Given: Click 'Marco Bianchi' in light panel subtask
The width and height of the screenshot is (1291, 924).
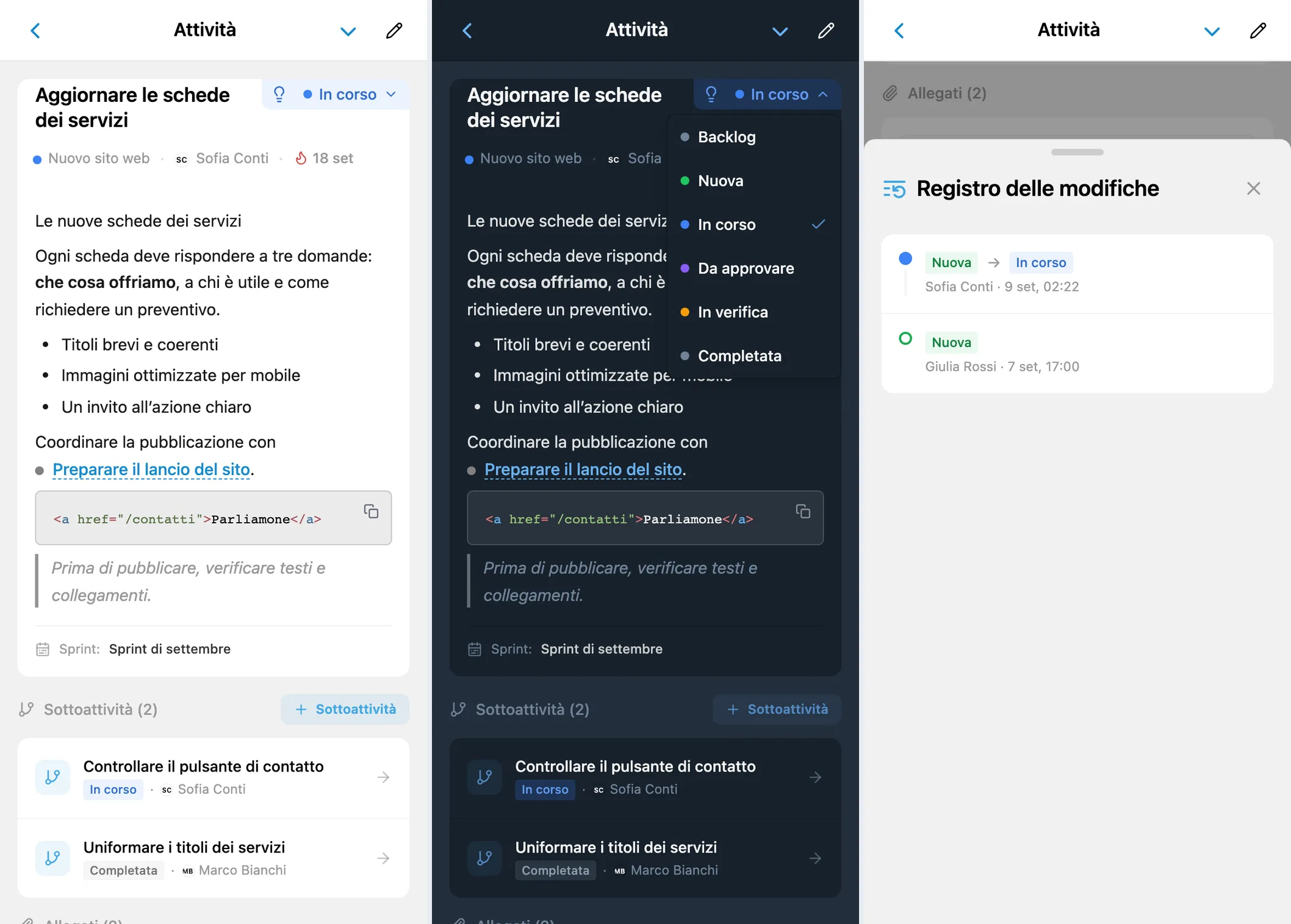Looking at the screenshot, I should (242, 870).
